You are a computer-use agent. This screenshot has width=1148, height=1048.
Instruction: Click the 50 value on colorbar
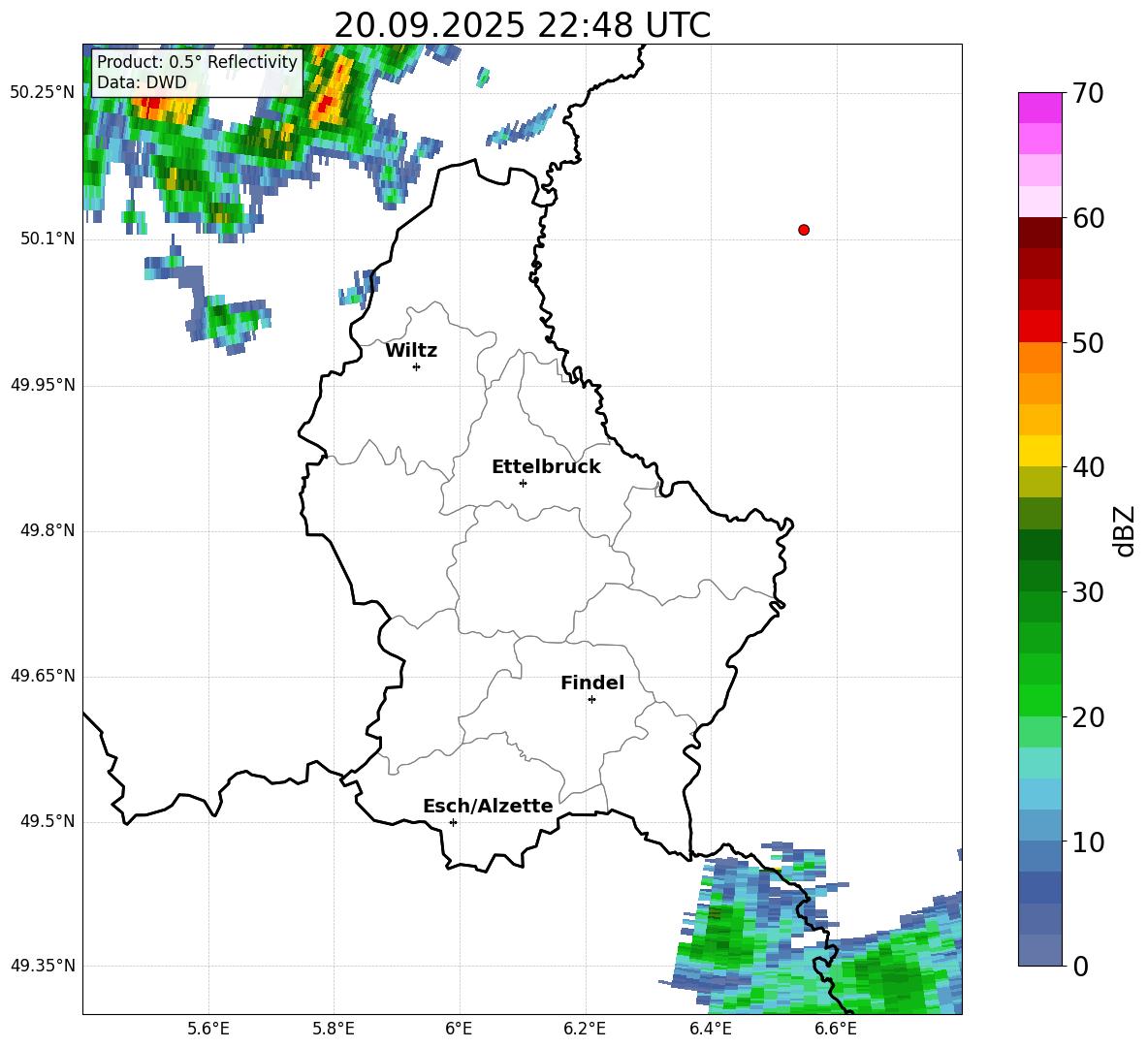(x=1088, y=342)
